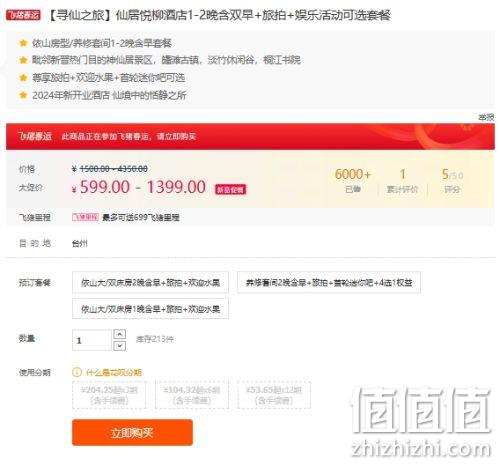This screenshot has height=466, width=500.
Task: Choose the 12期 installment option ¥53.65
Action: [x=274, y=395]
